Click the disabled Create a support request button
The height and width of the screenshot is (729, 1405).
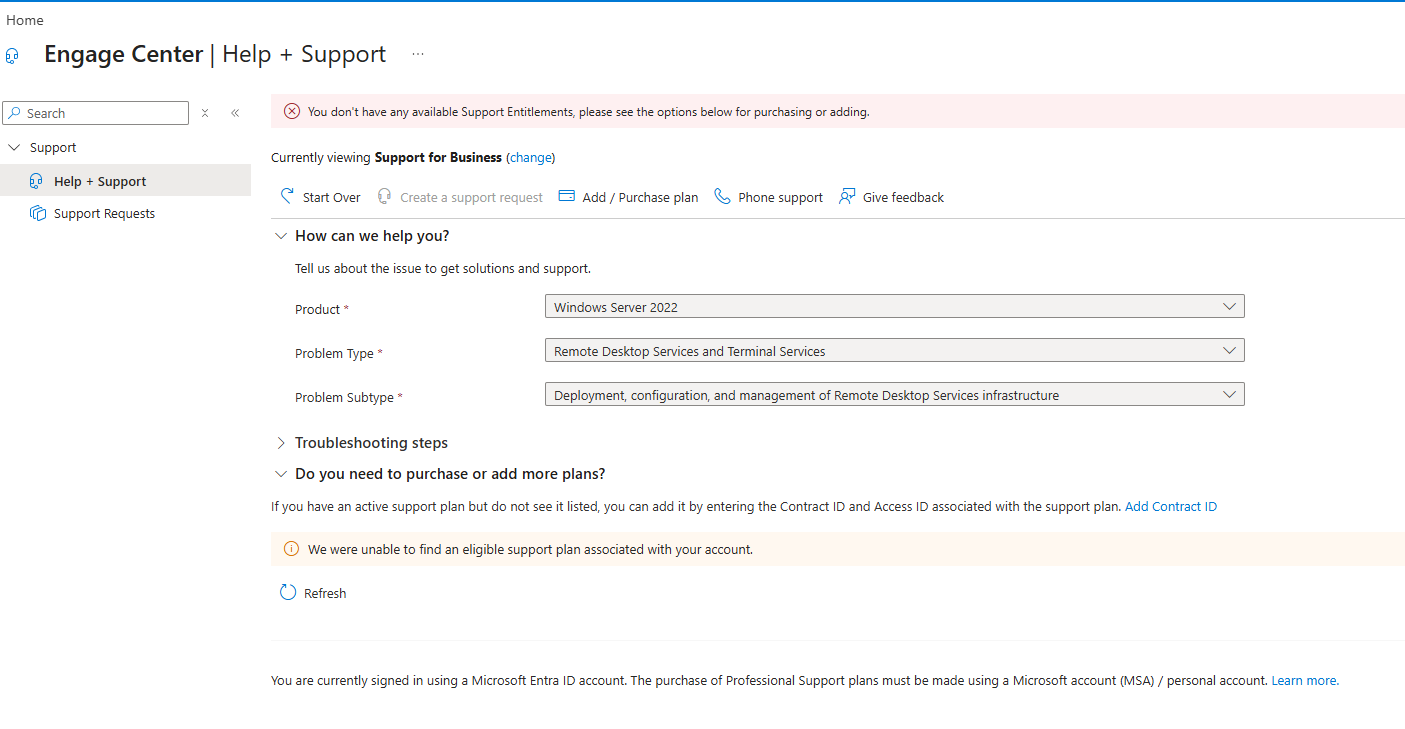(x=460, y=197)
